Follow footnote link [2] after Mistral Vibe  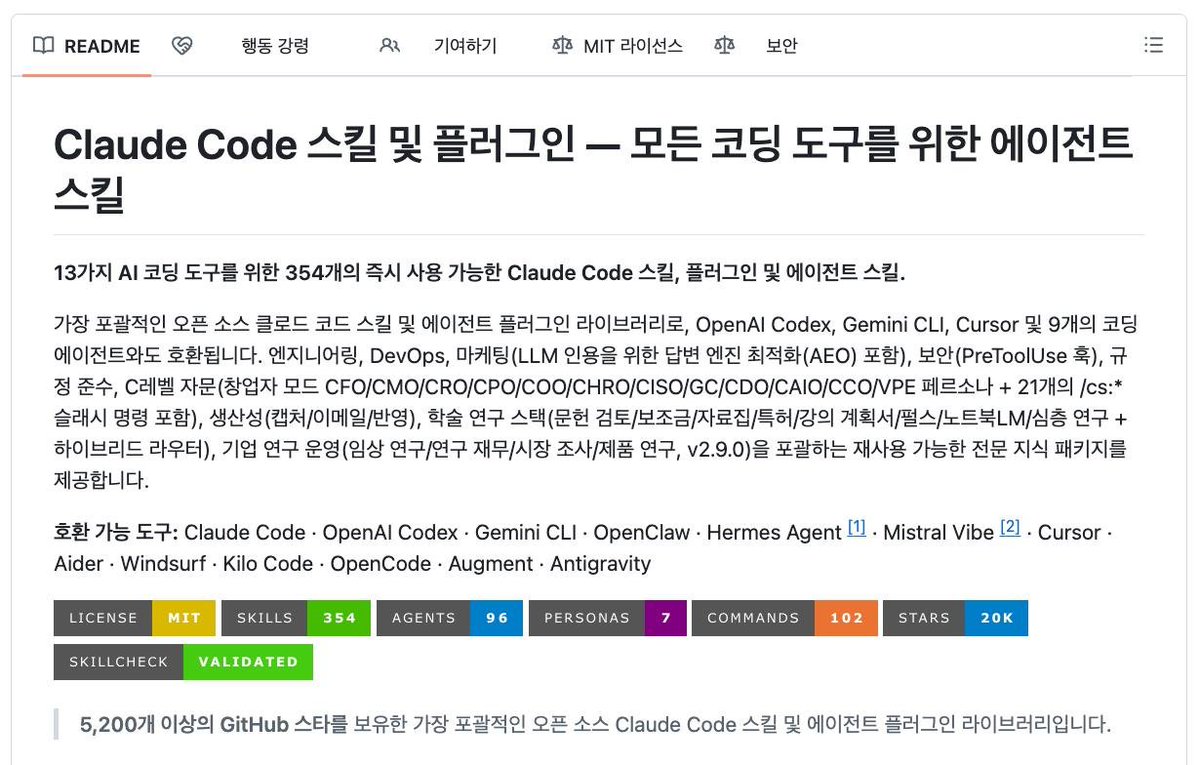1010,527
